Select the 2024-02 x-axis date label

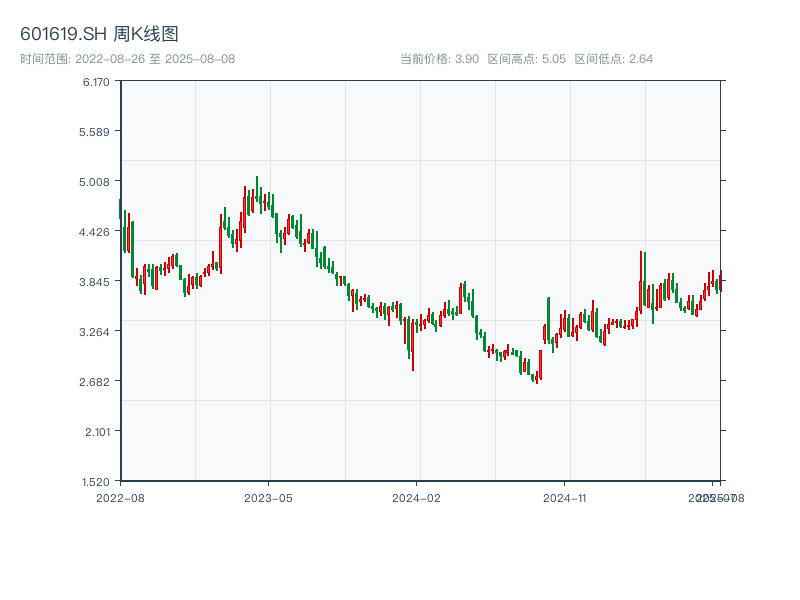point(417,497)
